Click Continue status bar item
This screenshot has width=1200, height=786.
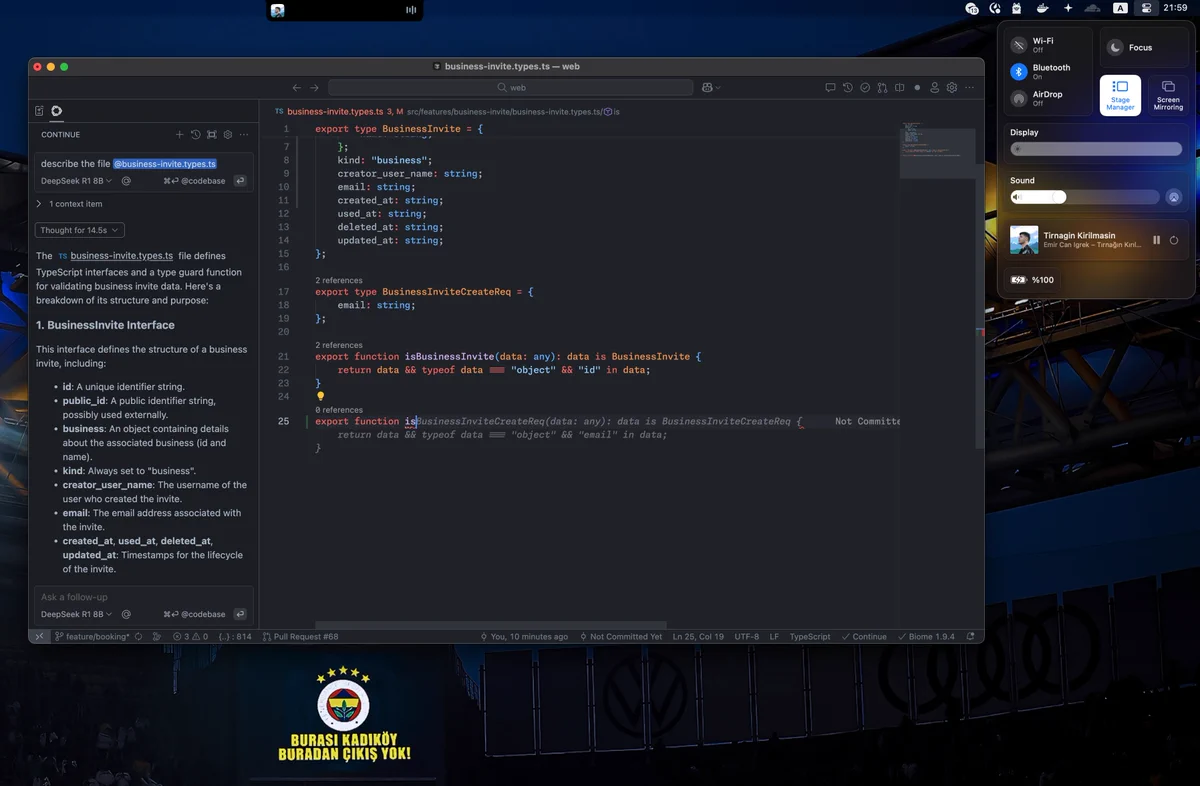pos(864,636)
